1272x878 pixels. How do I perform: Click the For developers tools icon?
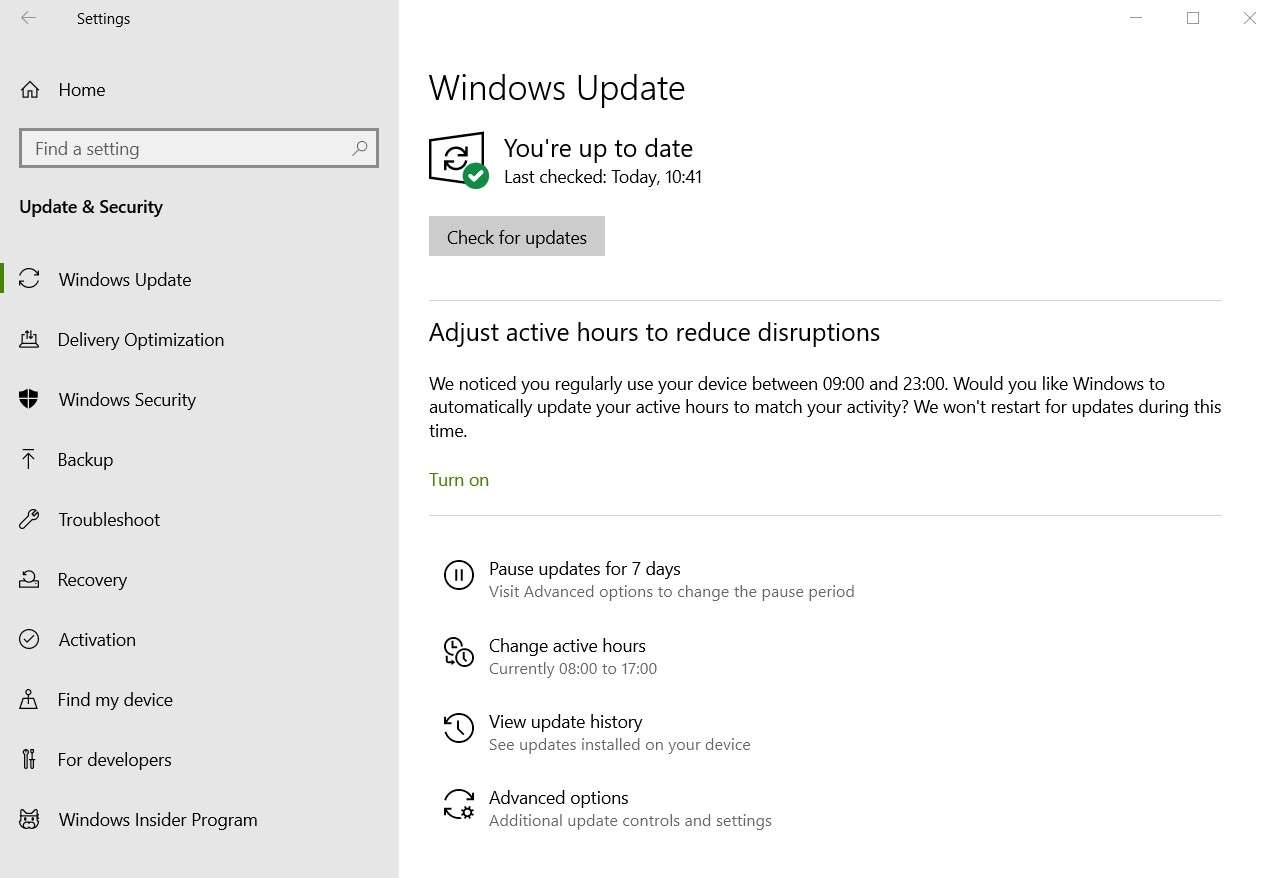[x=29, y=759]
